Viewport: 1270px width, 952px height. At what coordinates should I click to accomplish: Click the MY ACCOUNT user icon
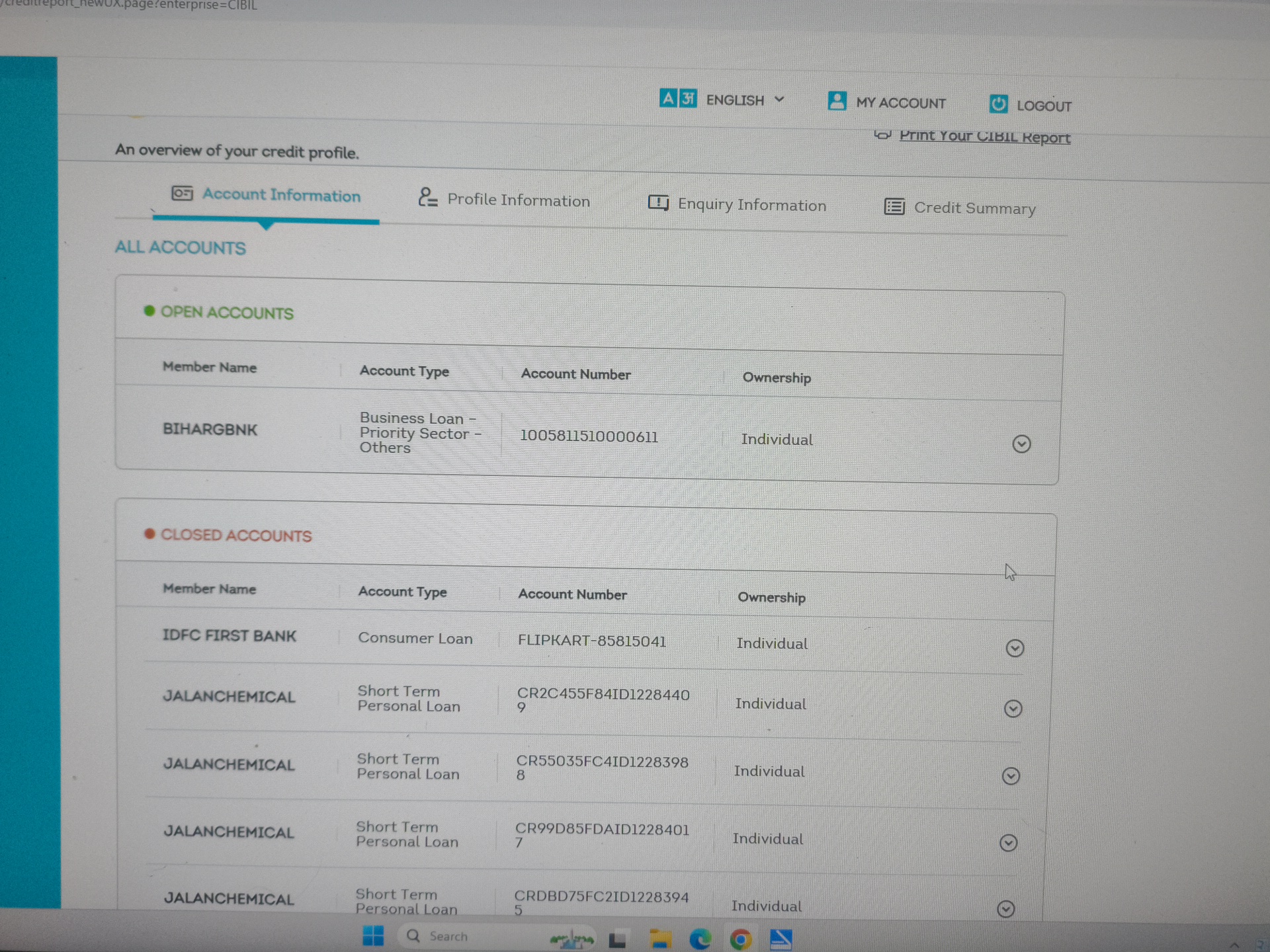(837, 101)
